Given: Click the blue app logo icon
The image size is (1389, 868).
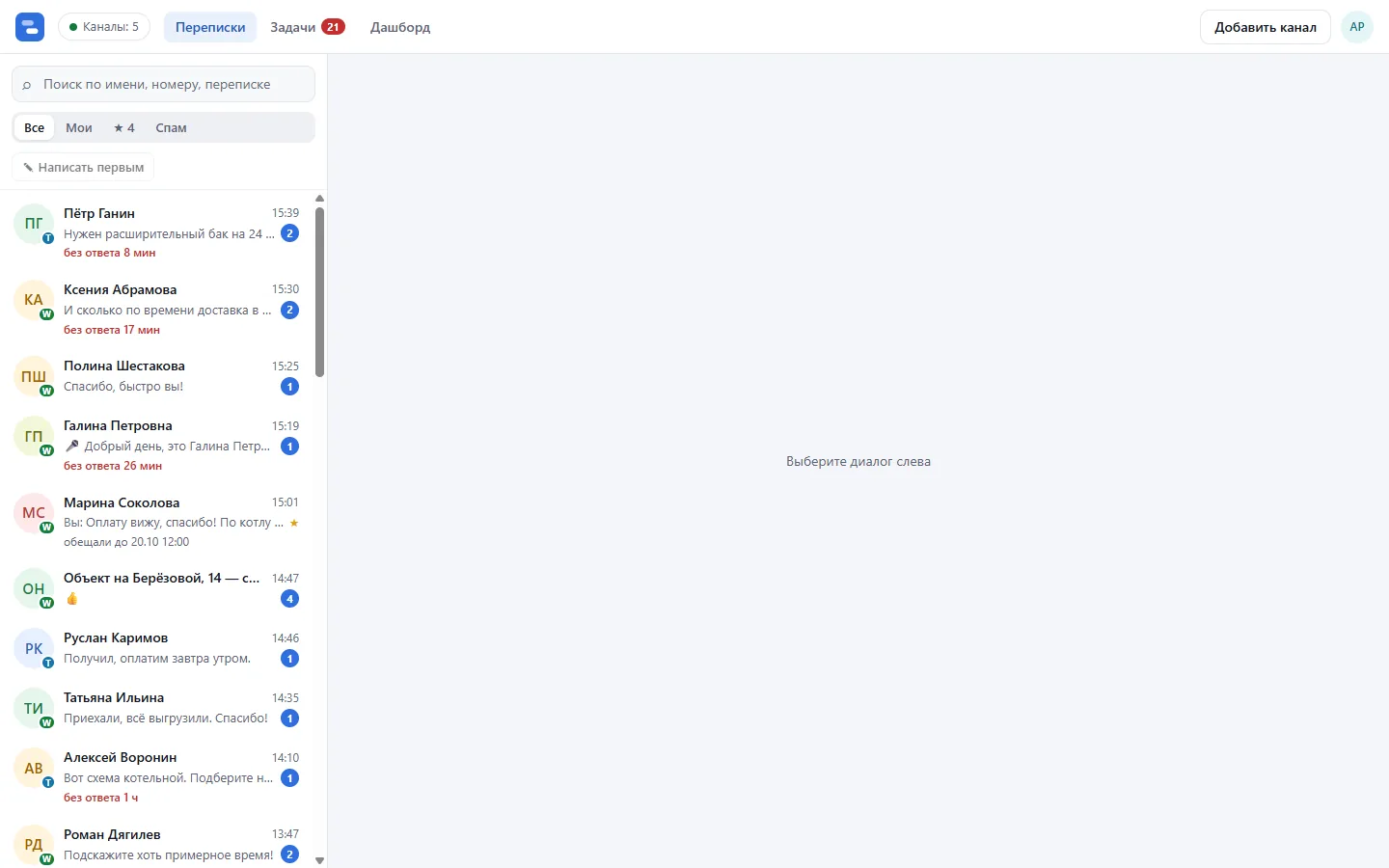Looking at the screenshot, I should tap(30, 27).
